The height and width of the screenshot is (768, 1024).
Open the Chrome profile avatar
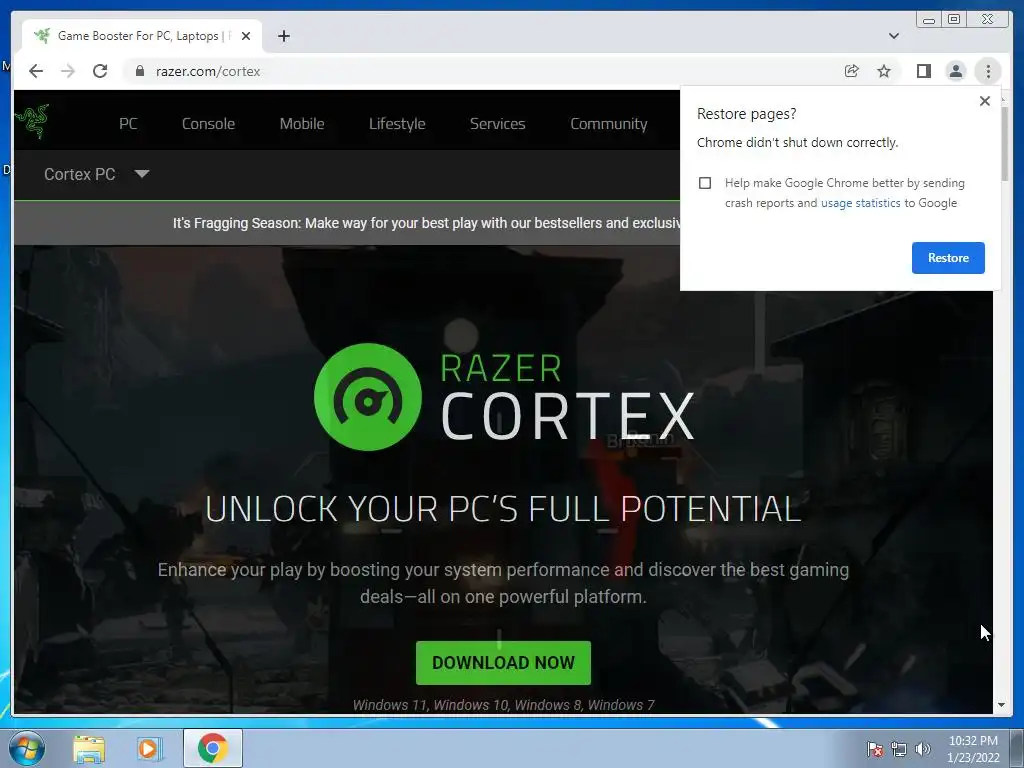point(955,71)
